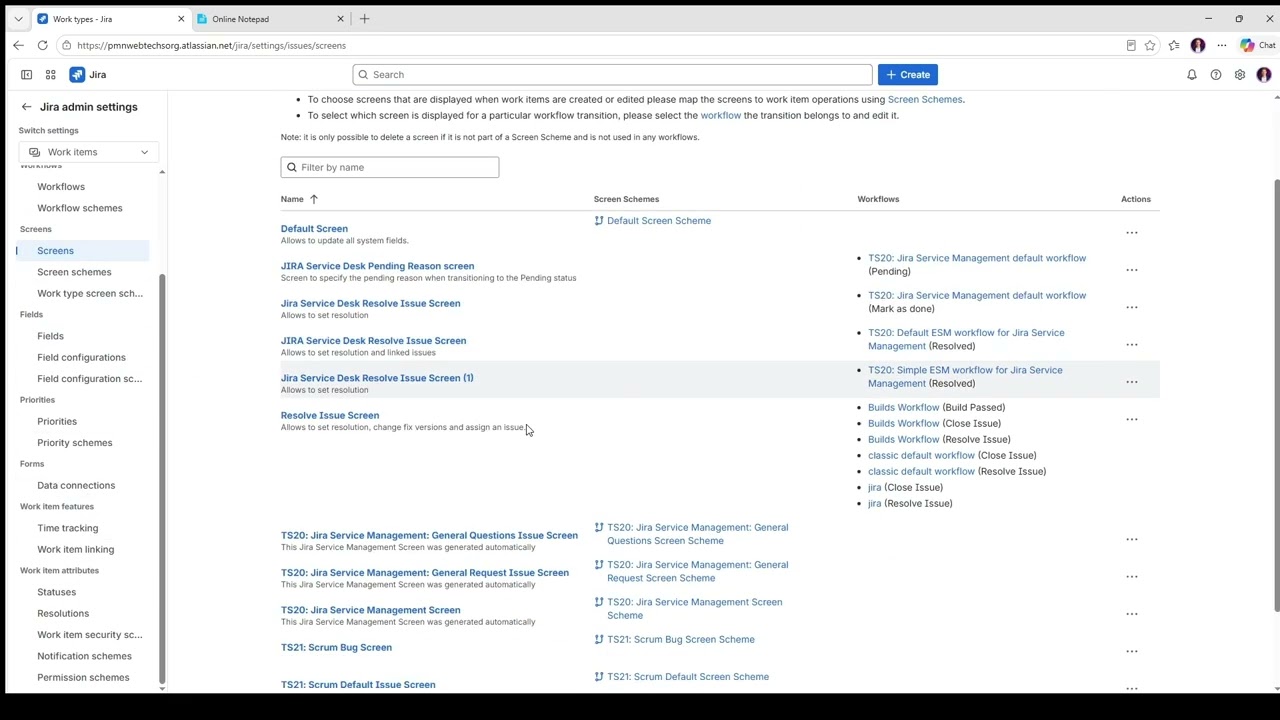
Task: Open a new browser tab
Action: click(x=364, y=19)
